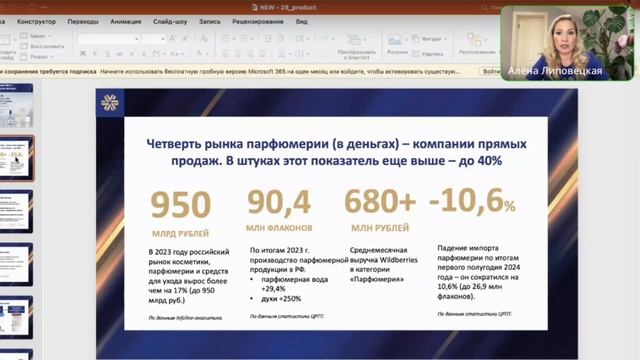640x360 pixels.
Task: Click the 90,4 figure on slide
Action: [279, 202]
